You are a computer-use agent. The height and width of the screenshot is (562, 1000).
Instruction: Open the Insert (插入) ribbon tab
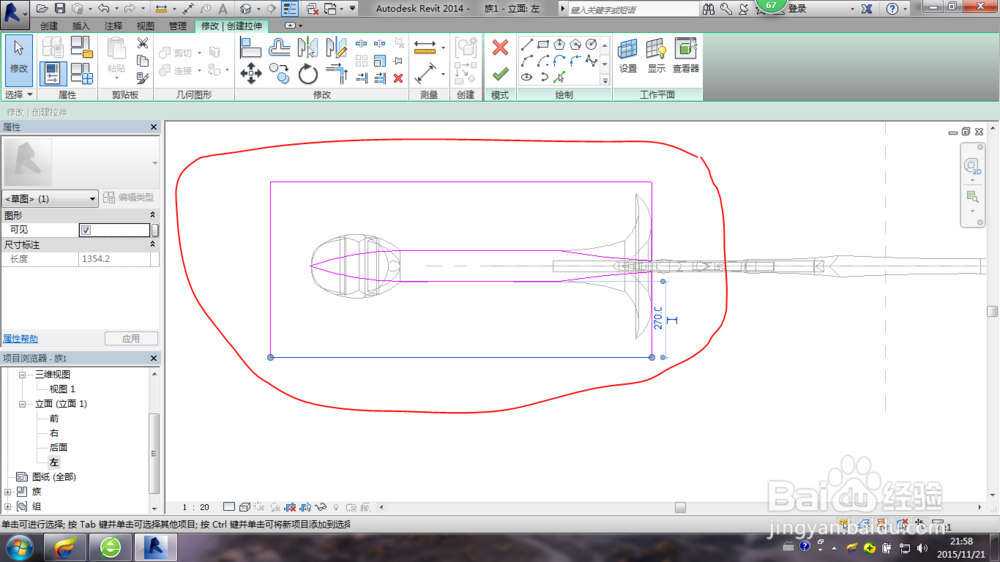click(80, 26)
